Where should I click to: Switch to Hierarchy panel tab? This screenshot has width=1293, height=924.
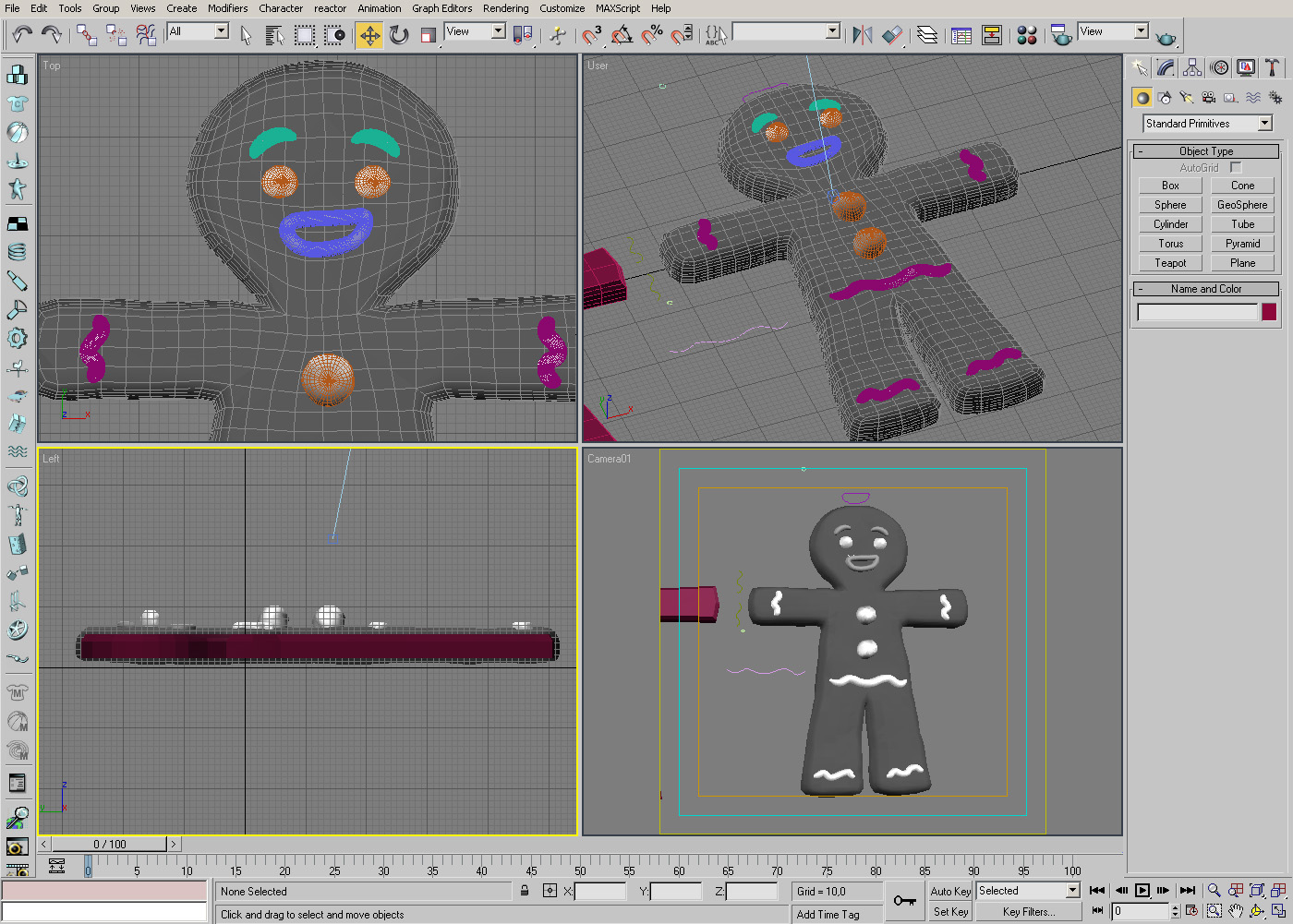(x=1192, y=67)
